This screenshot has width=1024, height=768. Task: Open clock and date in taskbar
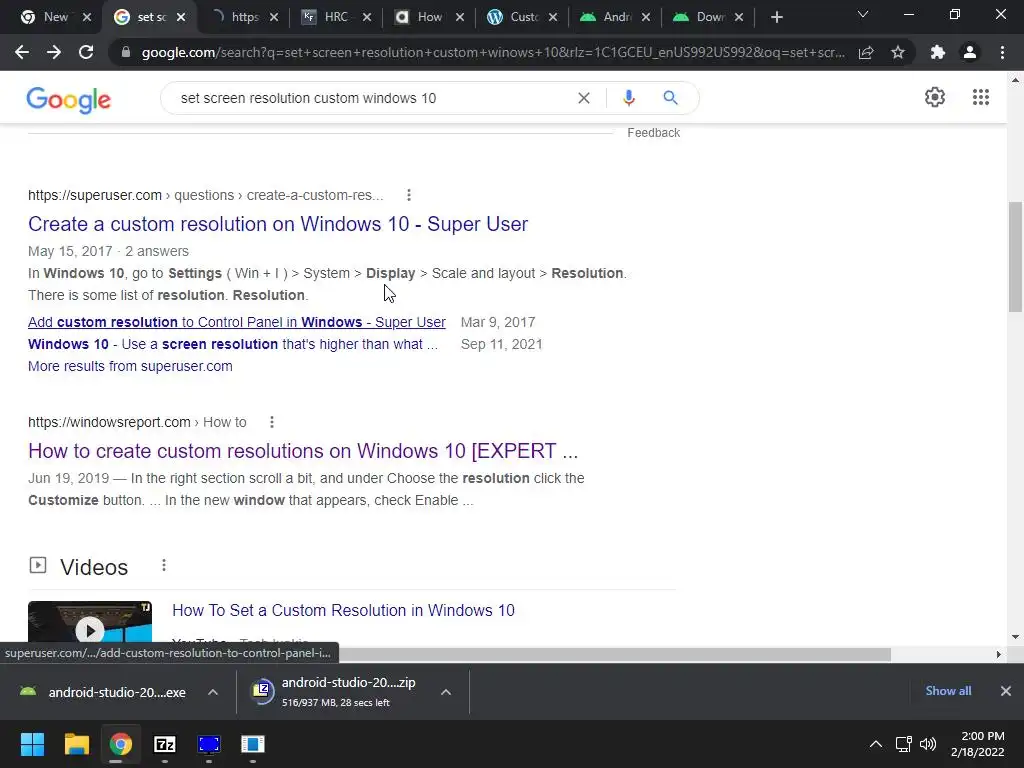pos(978,744)
